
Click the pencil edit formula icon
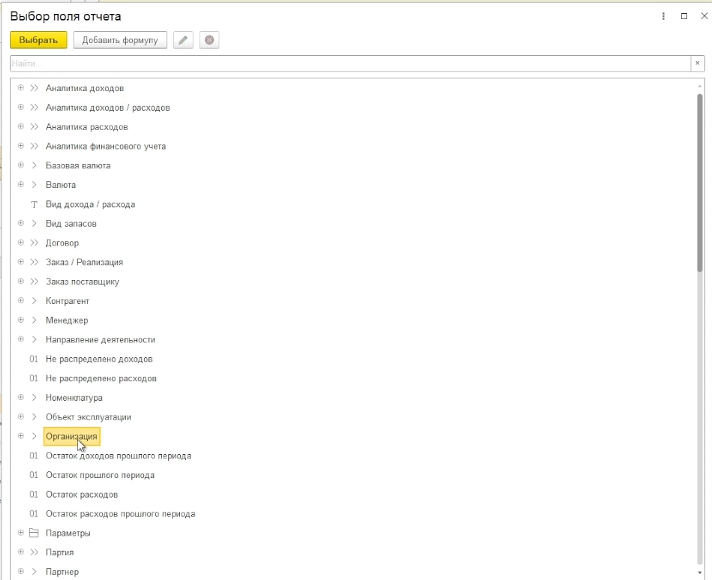[x=183, y=40]
